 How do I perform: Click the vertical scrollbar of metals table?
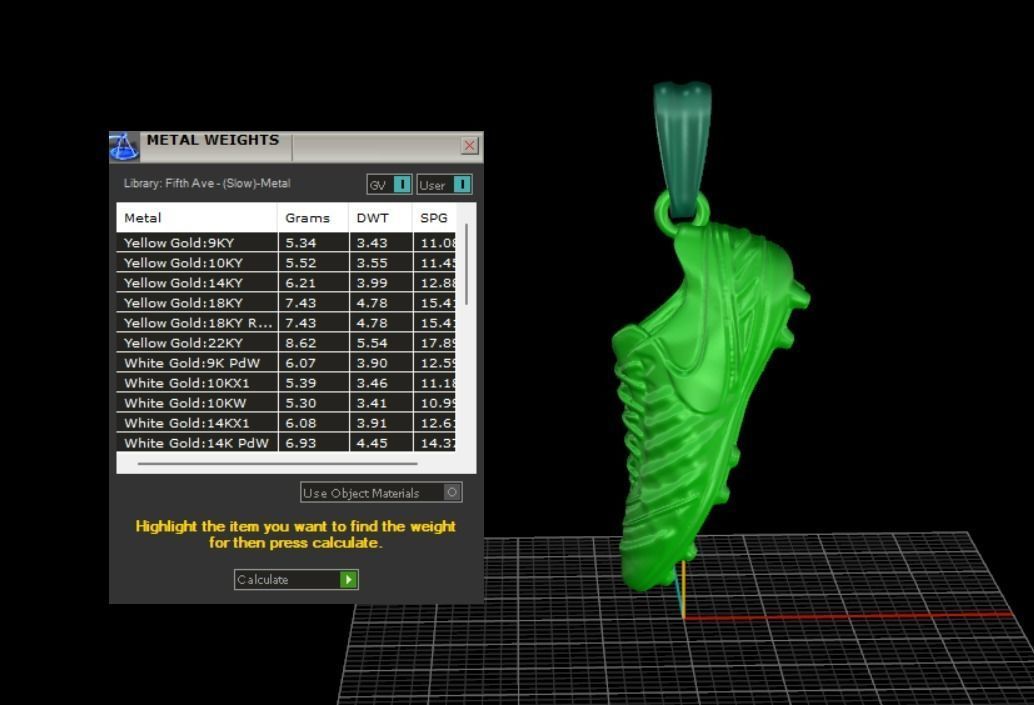(x=467, y=264)
